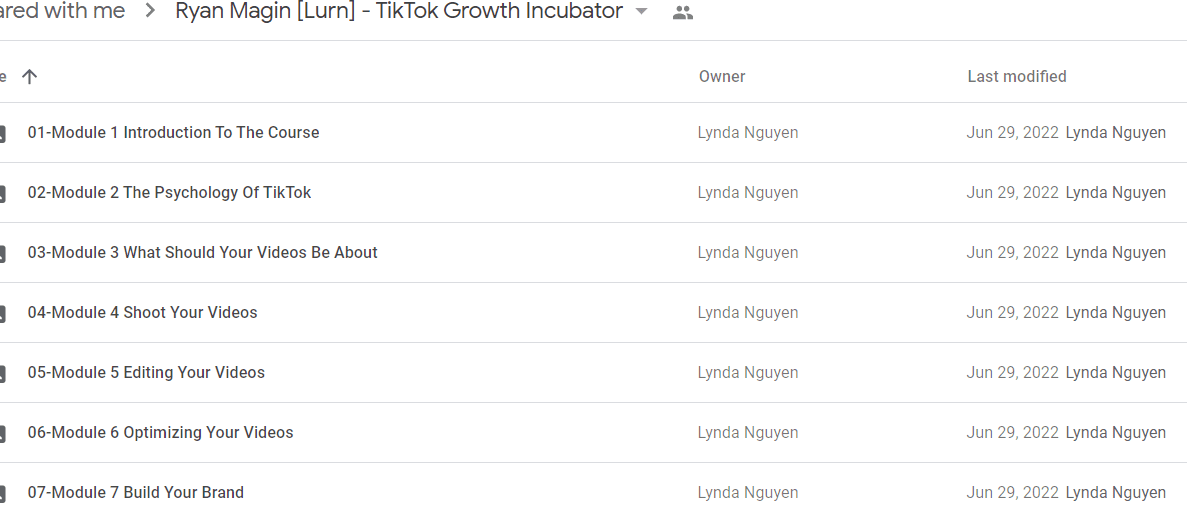Click owner Lynda Nguyen in Module 2 row

747,193
